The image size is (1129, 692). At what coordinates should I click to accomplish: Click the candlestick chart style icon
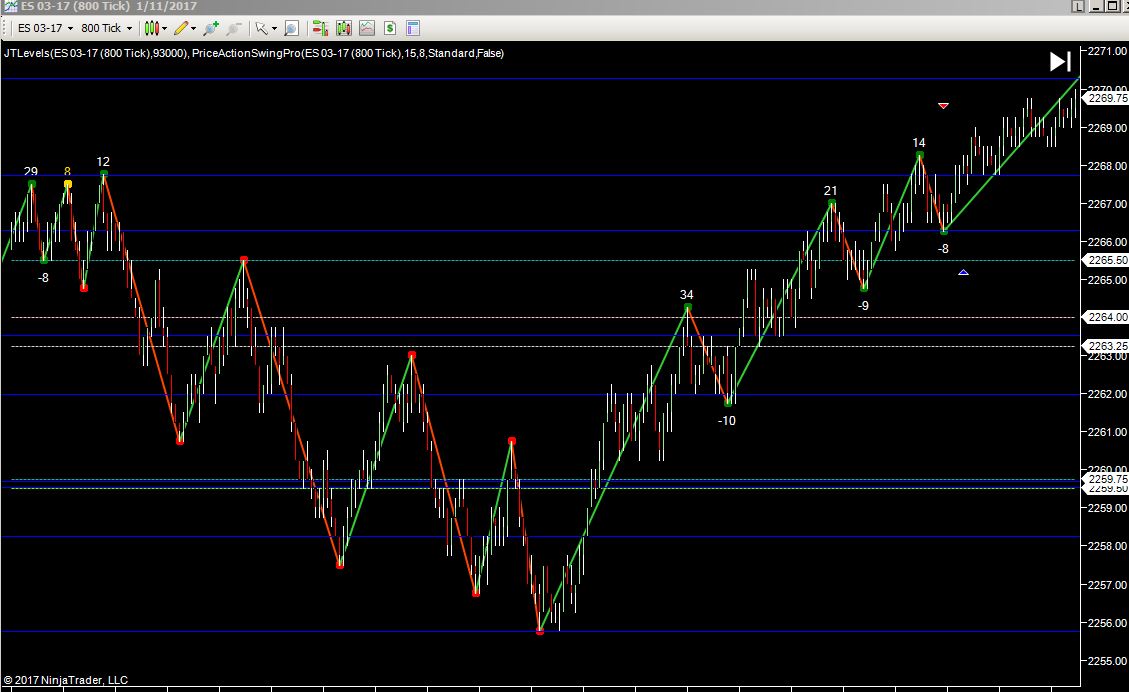coord(151,28)
